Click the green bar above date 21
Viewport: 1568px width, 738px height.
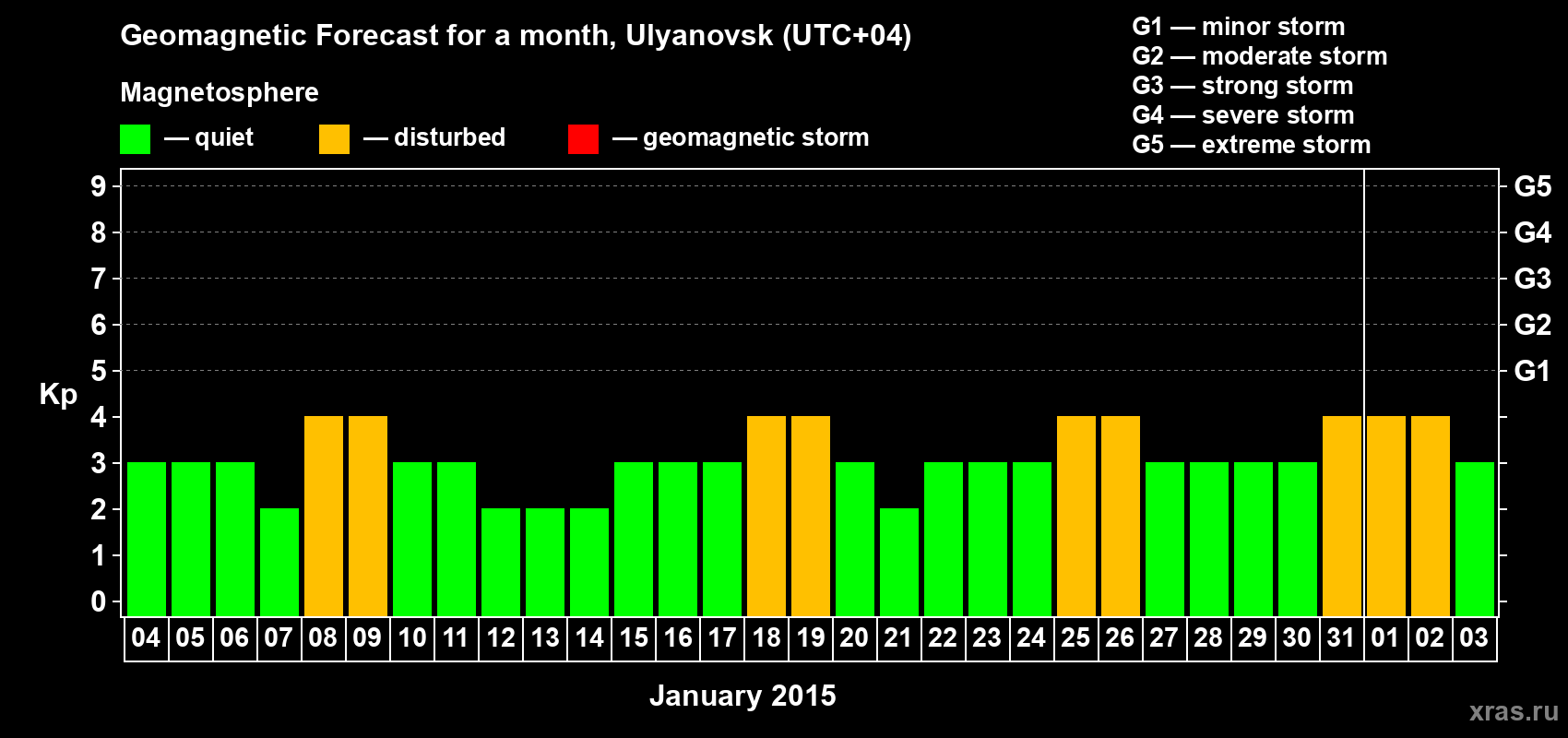[899, 562]
